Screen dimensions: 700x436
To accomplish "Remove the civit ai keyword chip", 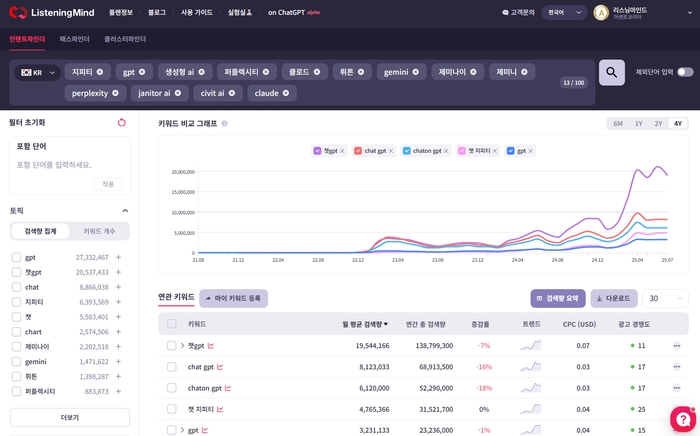I will [x=232, y=93].
